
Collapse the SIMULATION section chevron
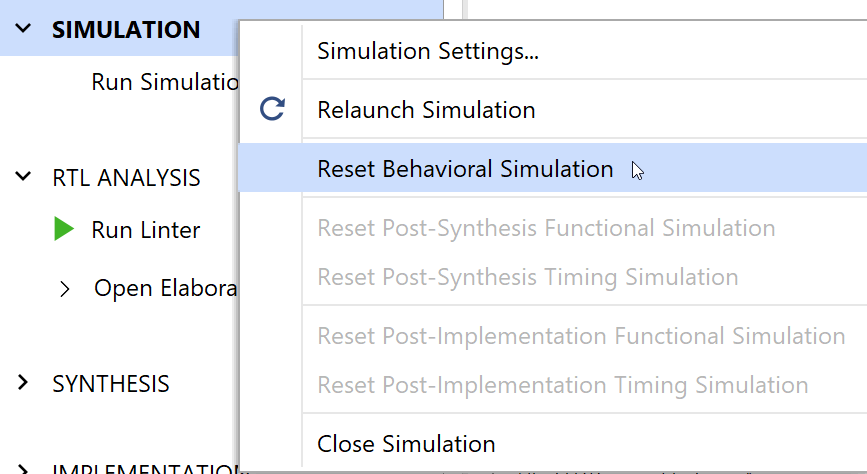pos(24,29)
